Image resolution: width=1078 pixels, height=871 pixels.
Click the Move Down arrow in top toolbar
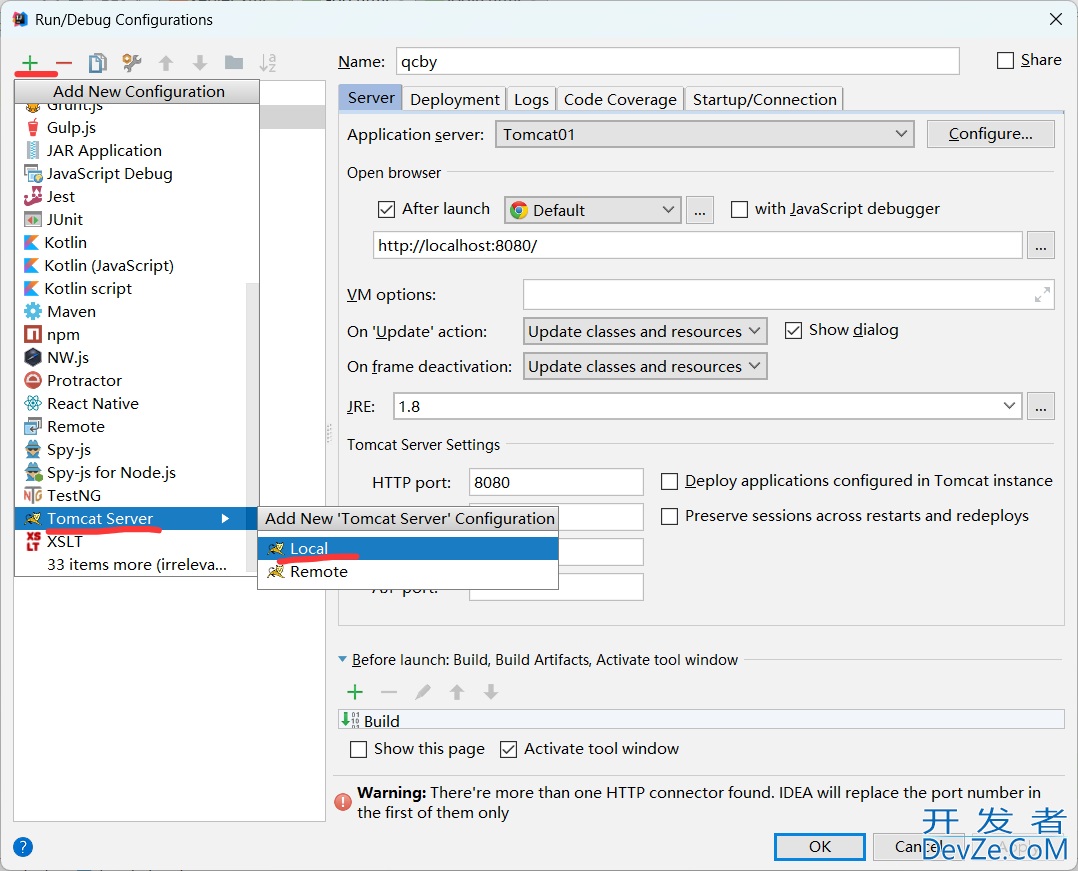click(199, 63)
